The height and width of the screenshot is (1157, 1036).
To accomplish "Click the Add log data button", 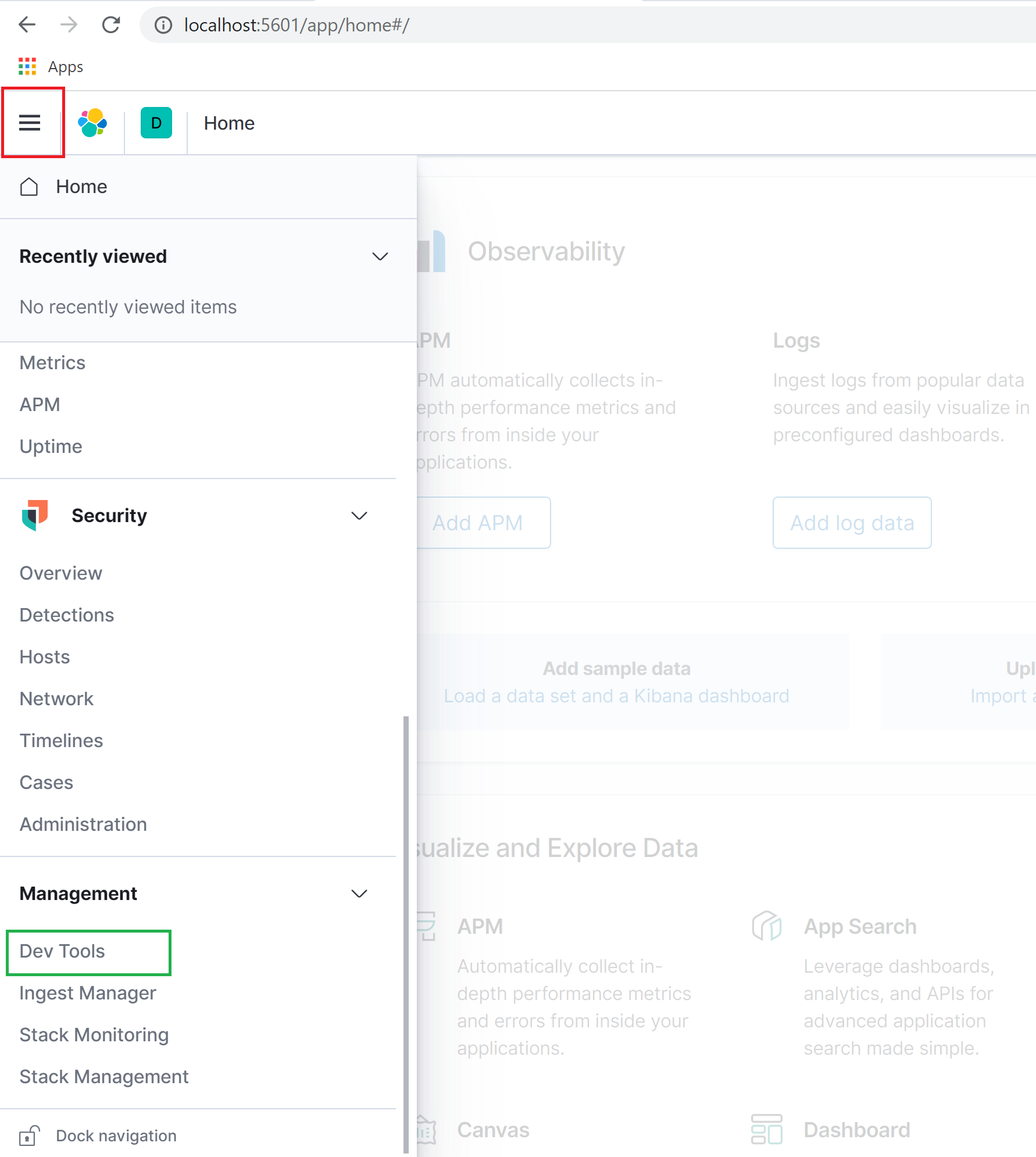I will tap(852, 523).
